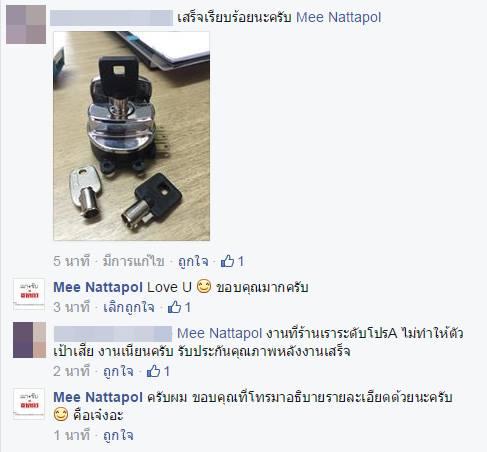The height and width of the screenshot is (452, 487).
Task: Open the blurred avatar on the third comment
Action: [x=29, y=340]
